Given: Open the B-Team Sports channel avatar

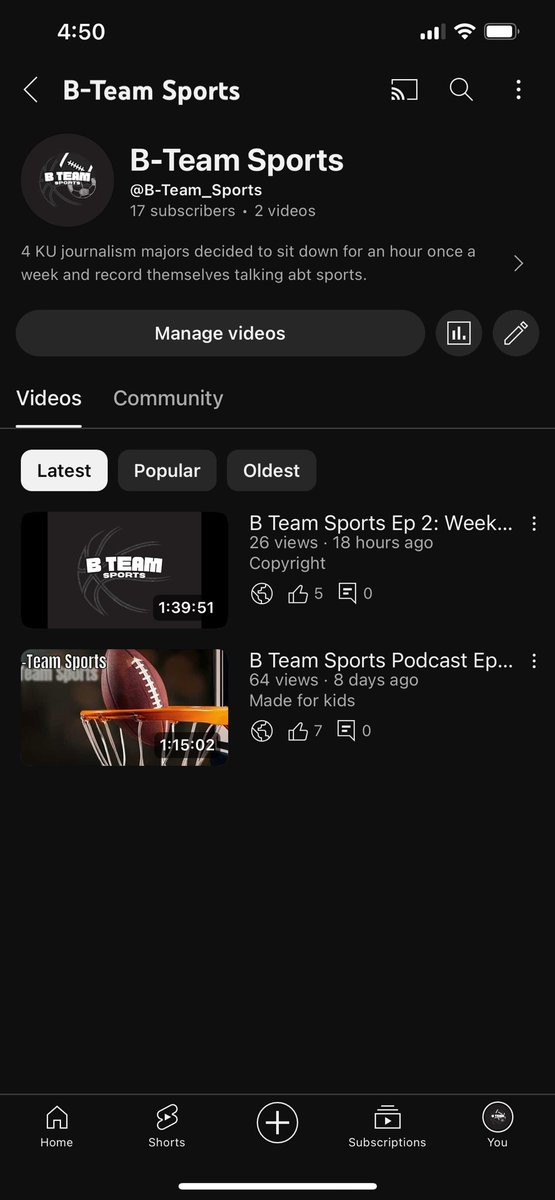Looking at the screenshot, I should tap(67, 180).
